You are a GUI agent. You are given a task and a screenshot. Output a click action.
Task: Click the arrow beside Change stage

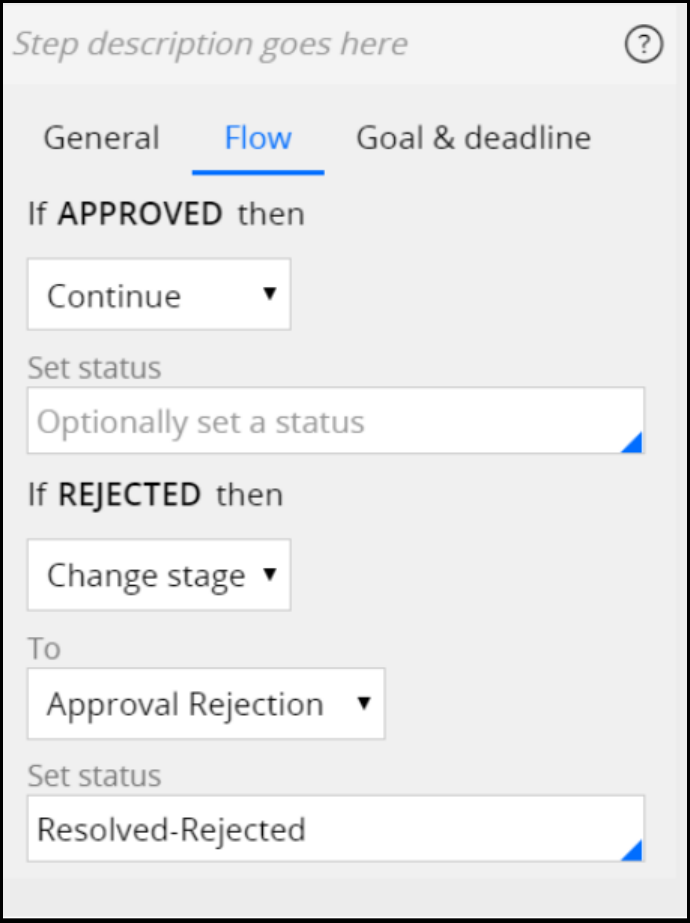[269, 574]
